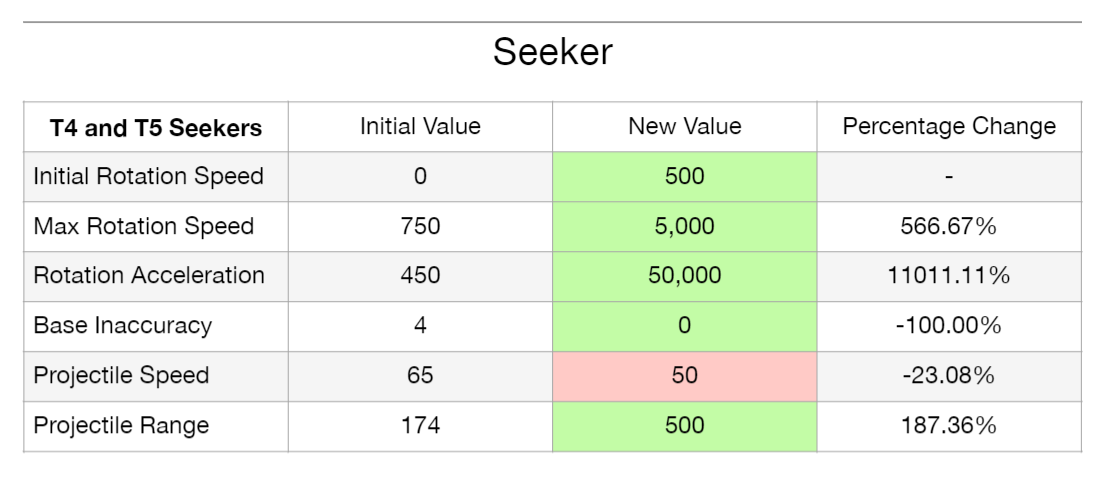Click the green cell with value 50,000
Screen dimensions: 1111x502
tap(684, 275)
